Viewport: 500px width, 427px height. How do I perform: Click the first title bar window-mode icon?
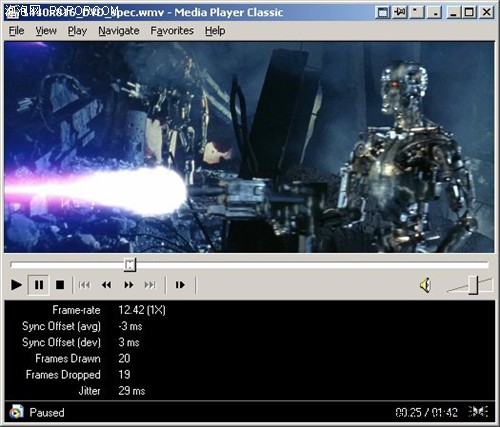pos(382,13)
